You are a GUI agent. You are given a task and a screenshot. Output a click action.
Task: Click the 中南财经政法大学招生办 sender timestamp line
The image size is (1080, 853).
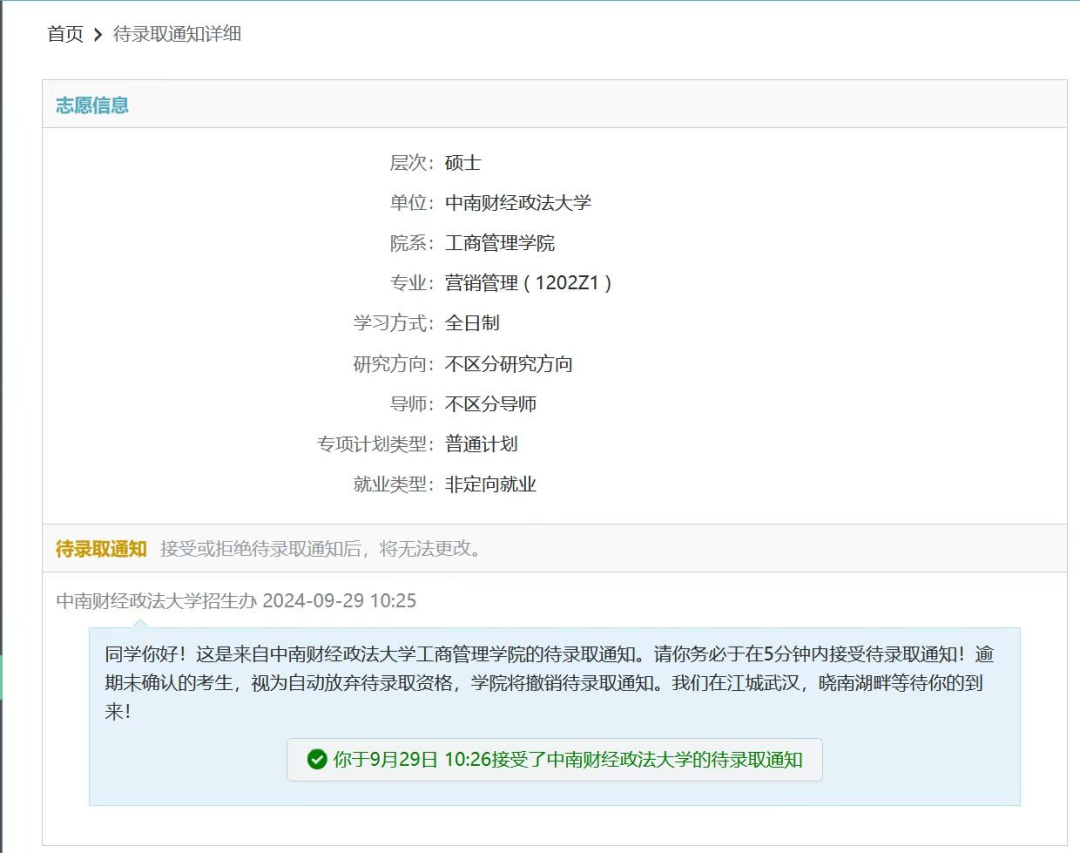click(x=236, y=601)
